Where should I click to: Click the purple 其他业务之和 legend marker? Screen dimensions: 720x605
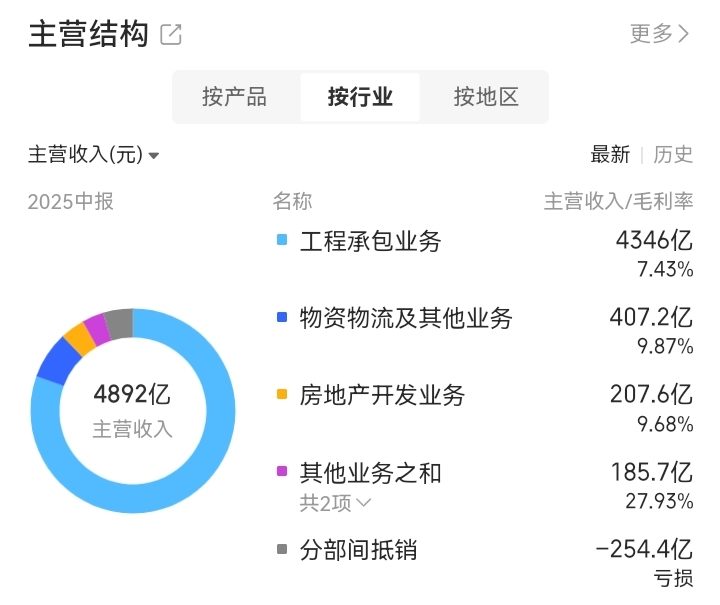pos(282,471)
